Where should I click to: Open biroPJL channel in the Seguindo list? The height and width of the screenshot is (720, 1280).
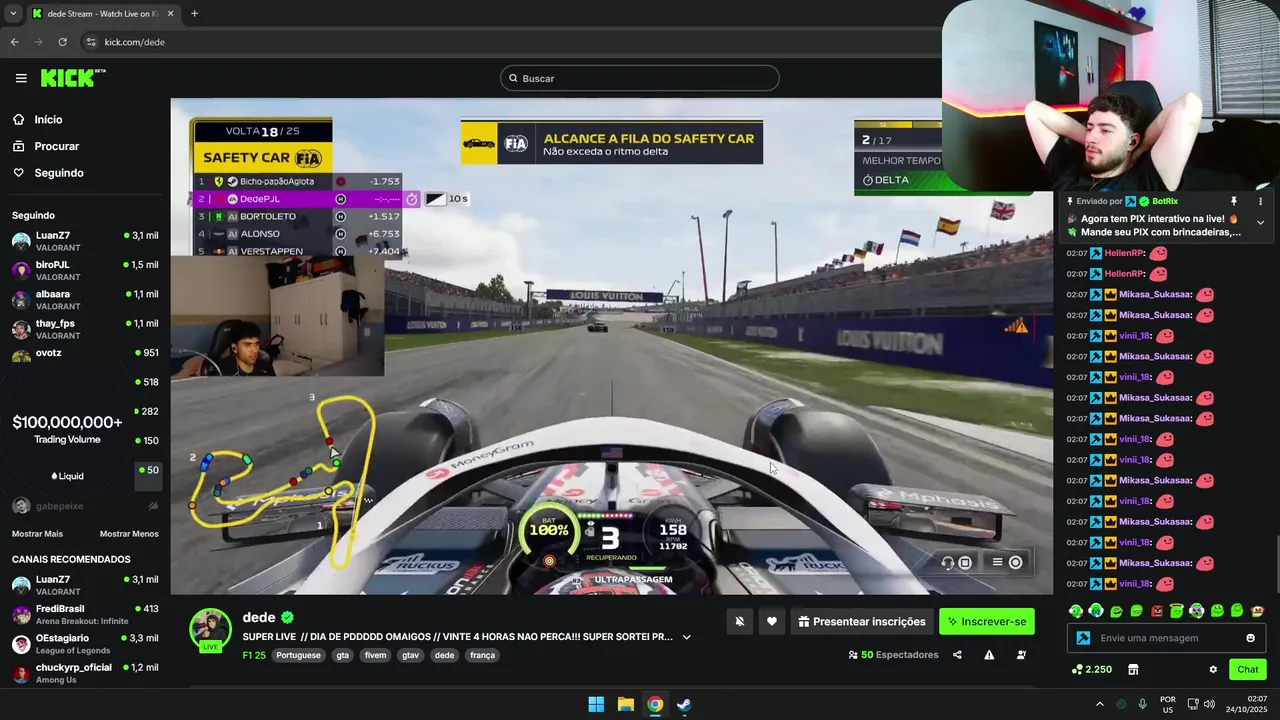(85, 270)
